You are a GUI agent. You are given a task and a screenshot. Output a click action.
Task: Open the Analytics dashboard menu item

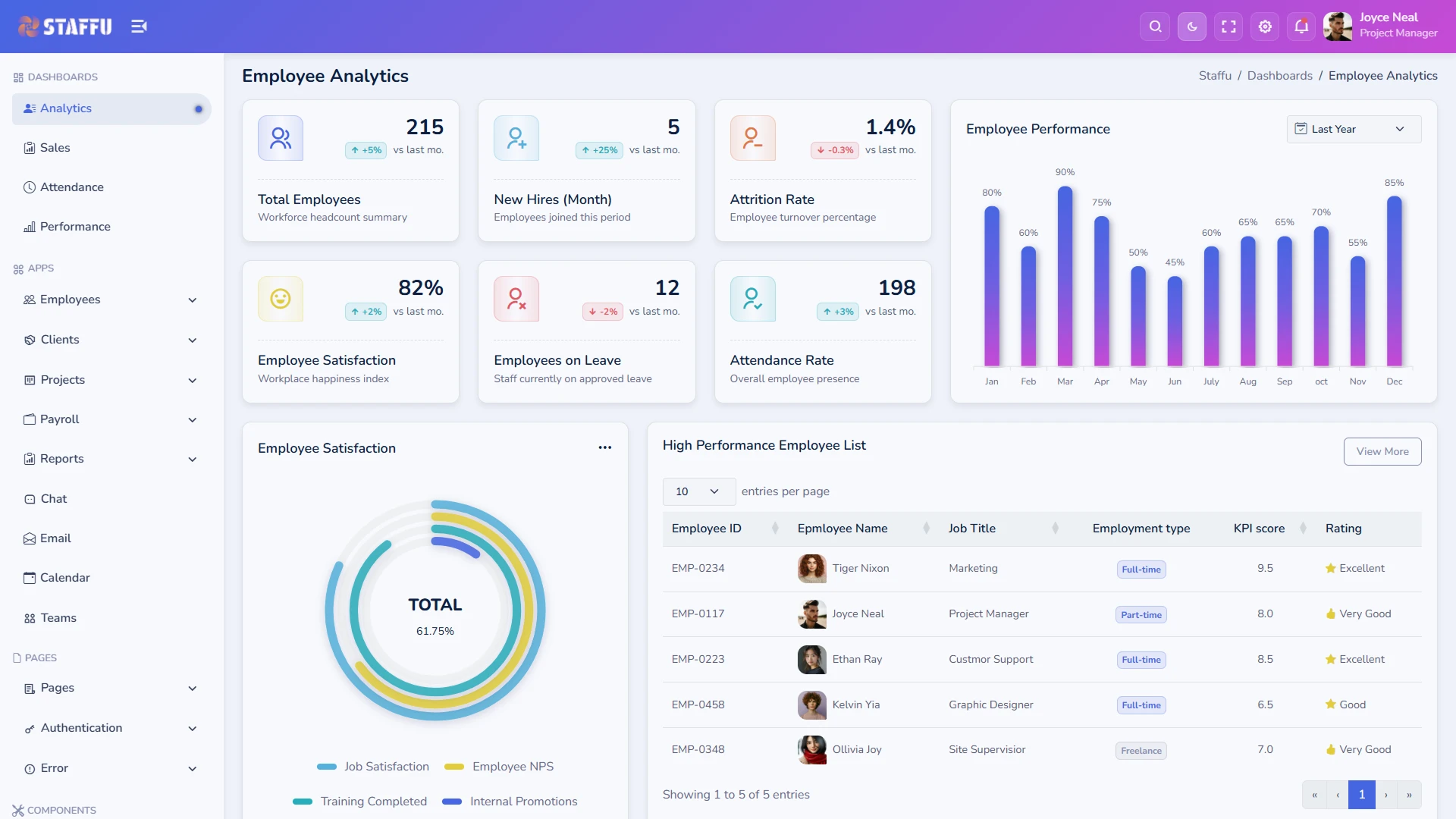[111, 108]
